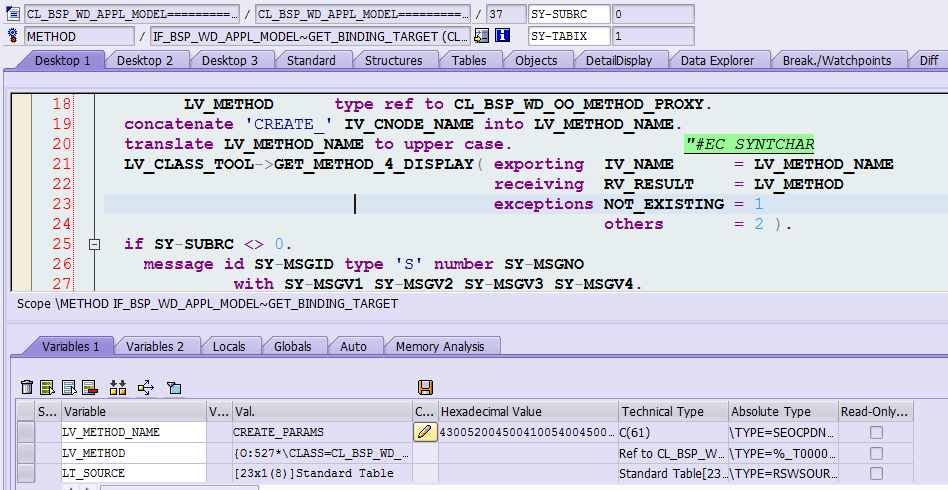Click the delete row icon with red bar
This screenshot has height=490, width=948.
[90, 387]
